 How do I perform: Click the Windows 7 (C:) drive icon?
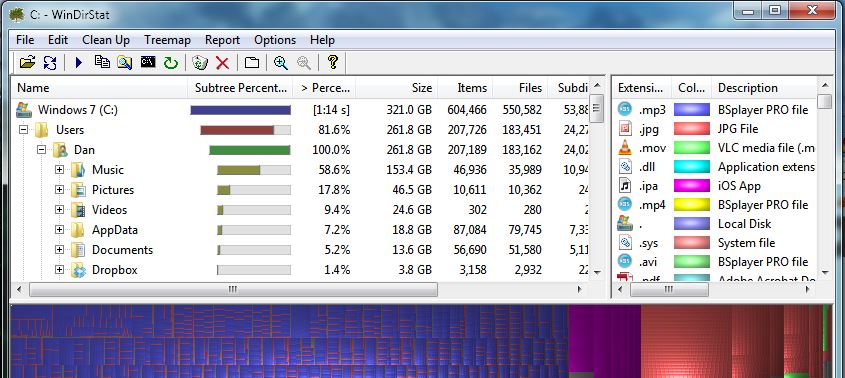click(x=24, y=110)
